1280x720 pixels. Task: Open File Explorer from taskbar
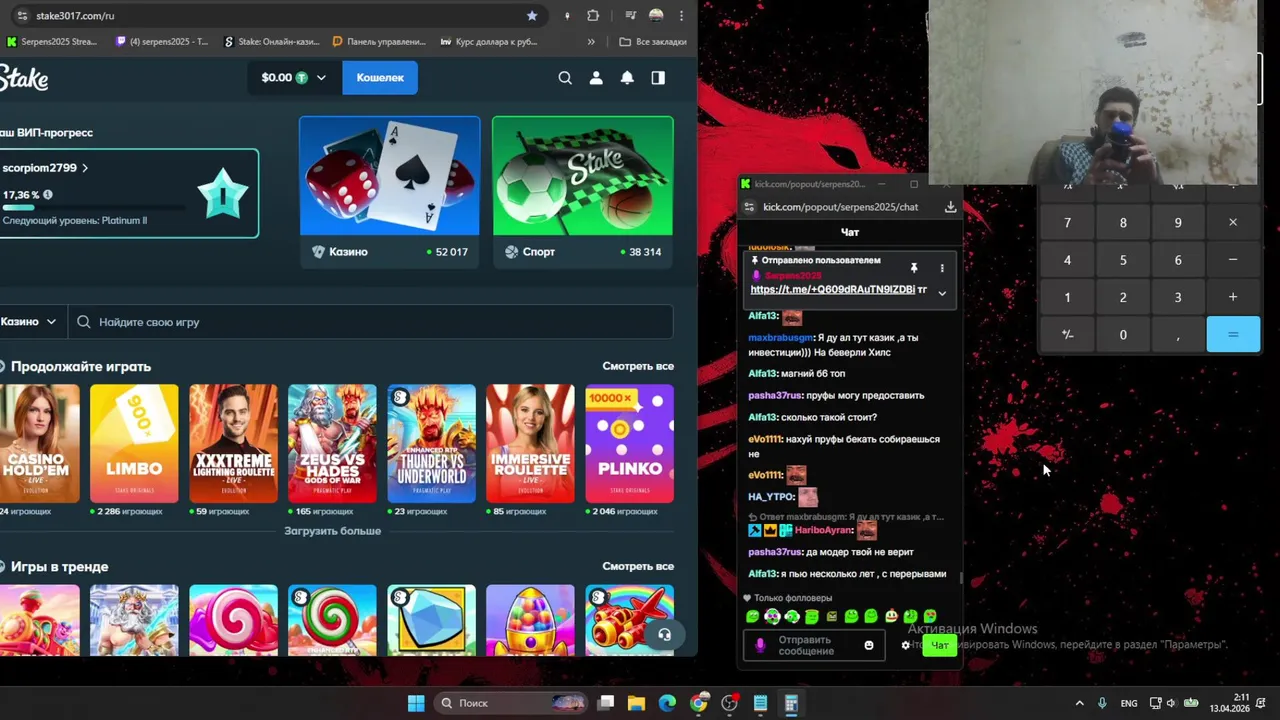pyautogui.click(x=636, y=703)
